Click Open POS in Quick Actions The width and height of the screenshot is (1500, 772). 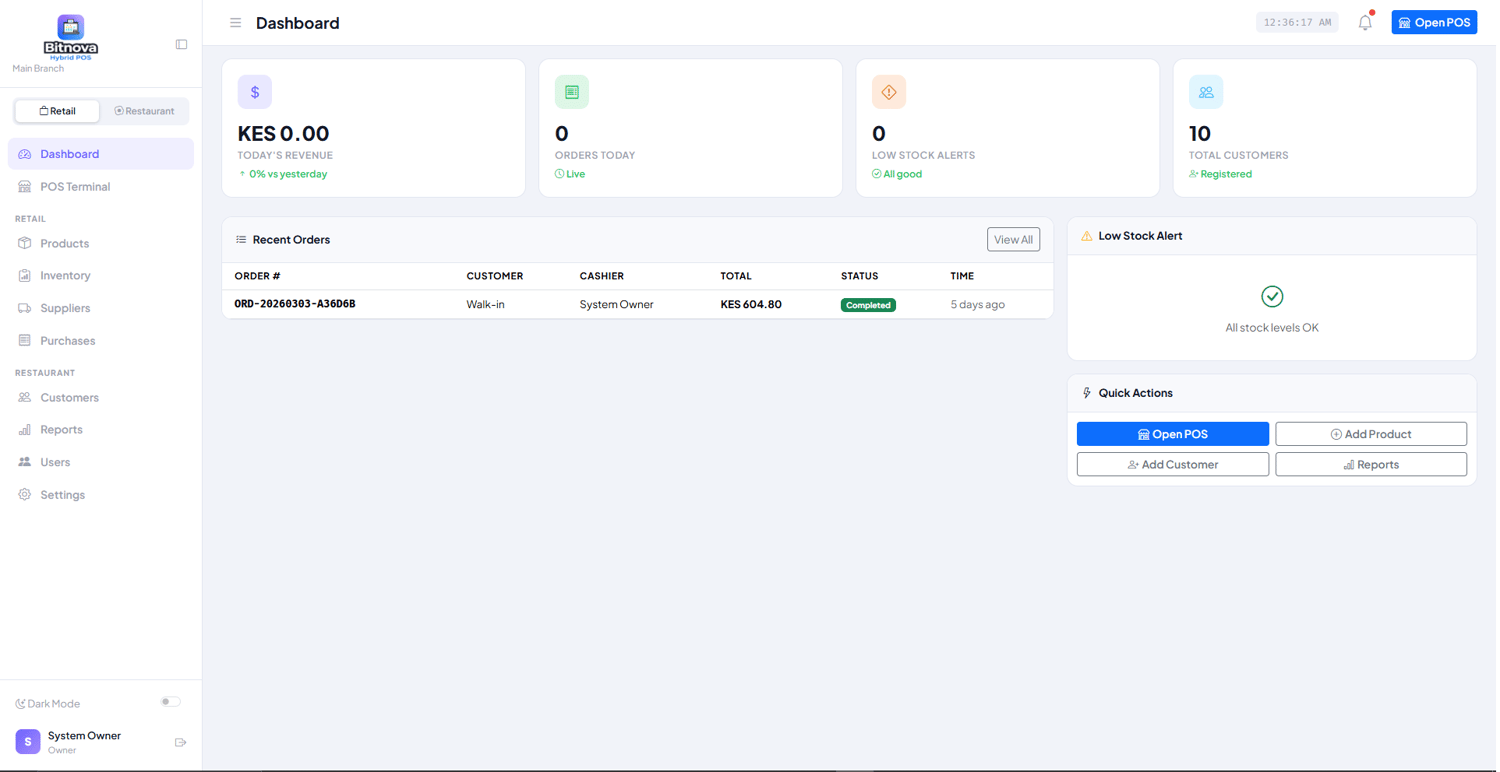click(1173, 434)
